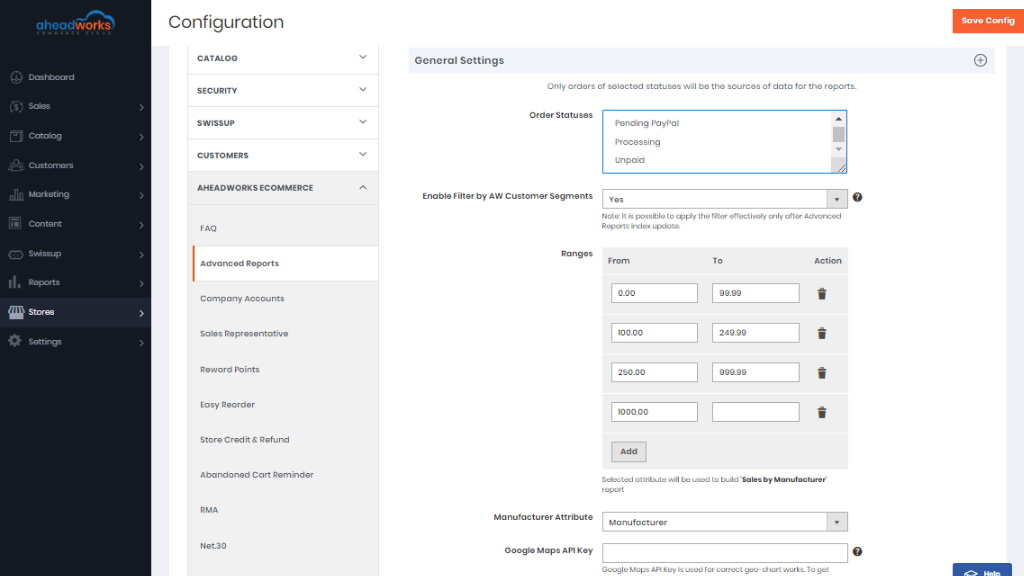Click To field with 999.99
1024x576 pixels.
coord(755,372)
